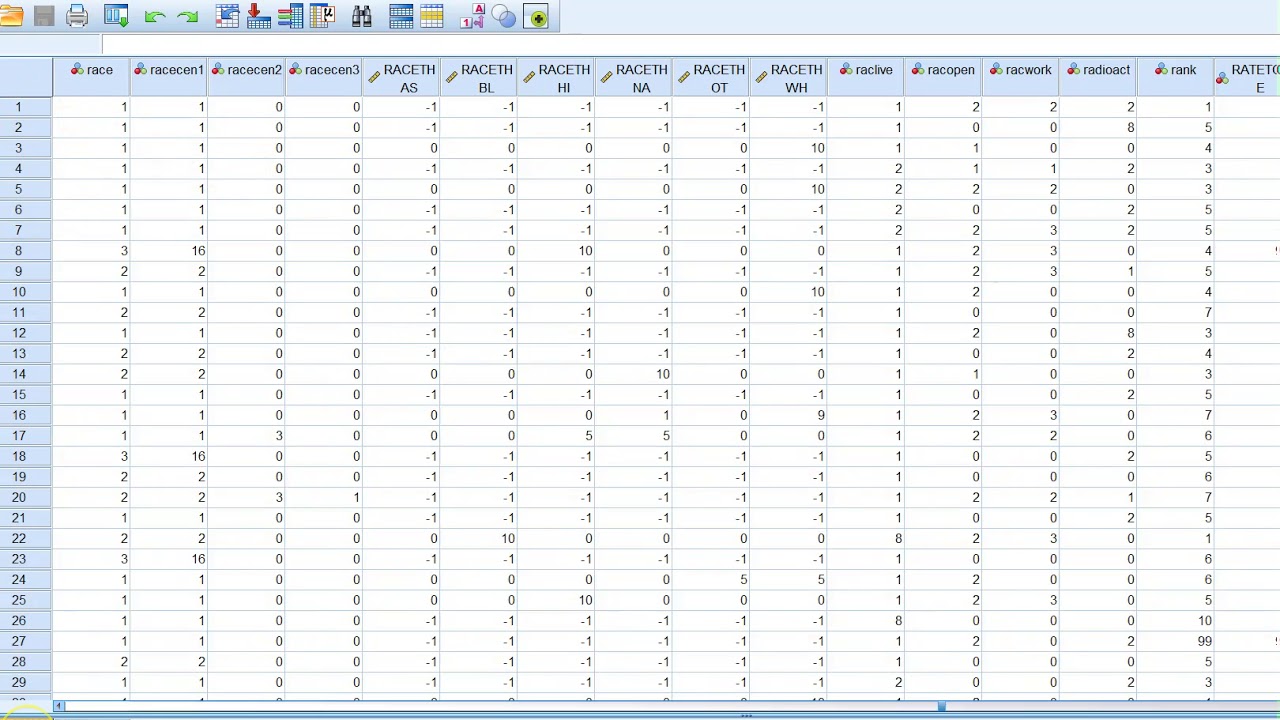Select the racecen1 column header
Image resolution: width=1280 pixels, height=720 pixels.
(x=168, y=78)
